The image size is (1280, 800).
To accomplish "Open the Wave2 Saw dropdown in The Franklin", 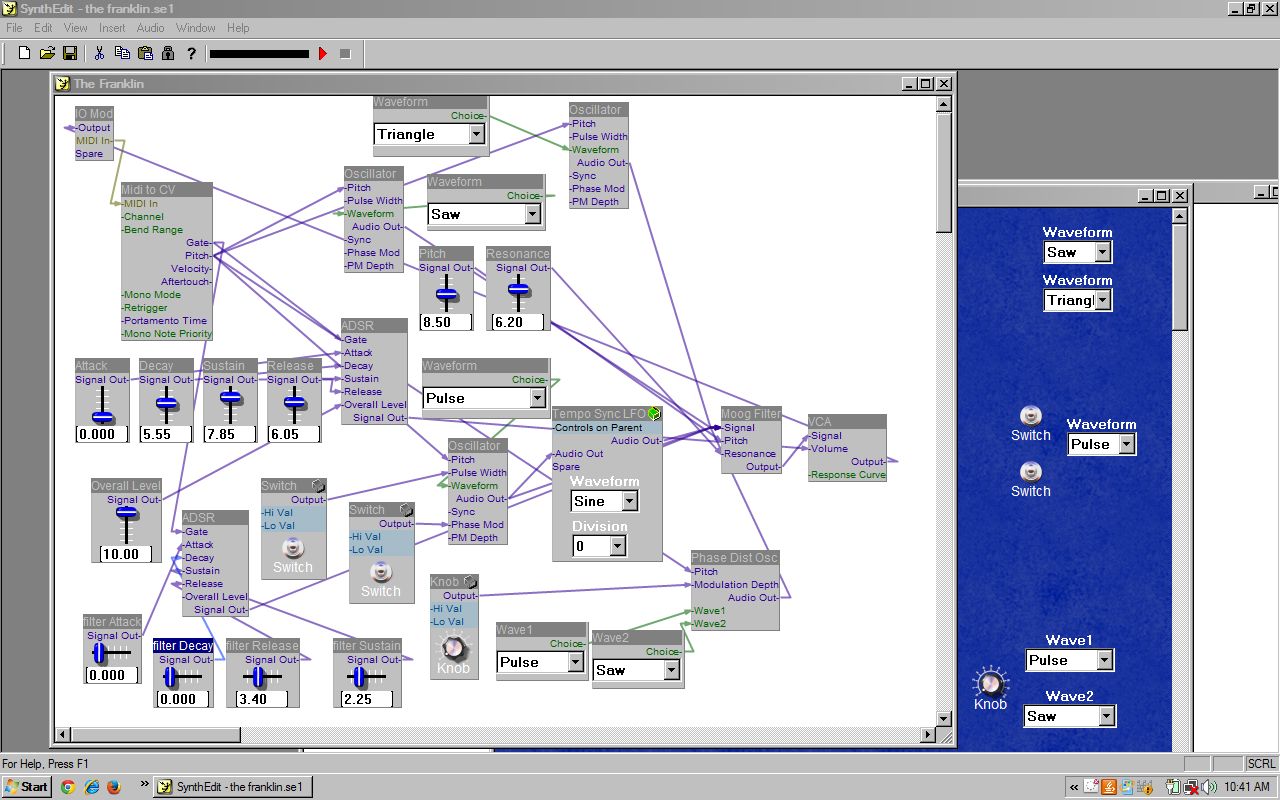I will (672, 670).
